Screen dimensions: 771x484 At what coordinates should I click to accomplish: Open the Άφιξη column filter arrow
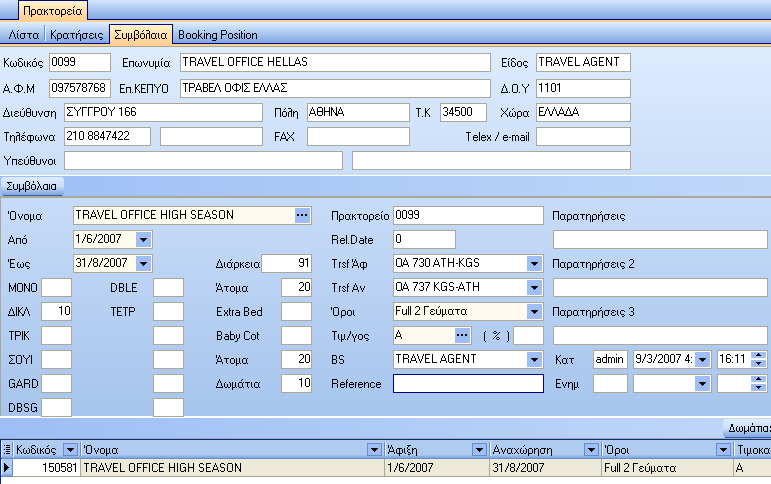tap(479, 450)
